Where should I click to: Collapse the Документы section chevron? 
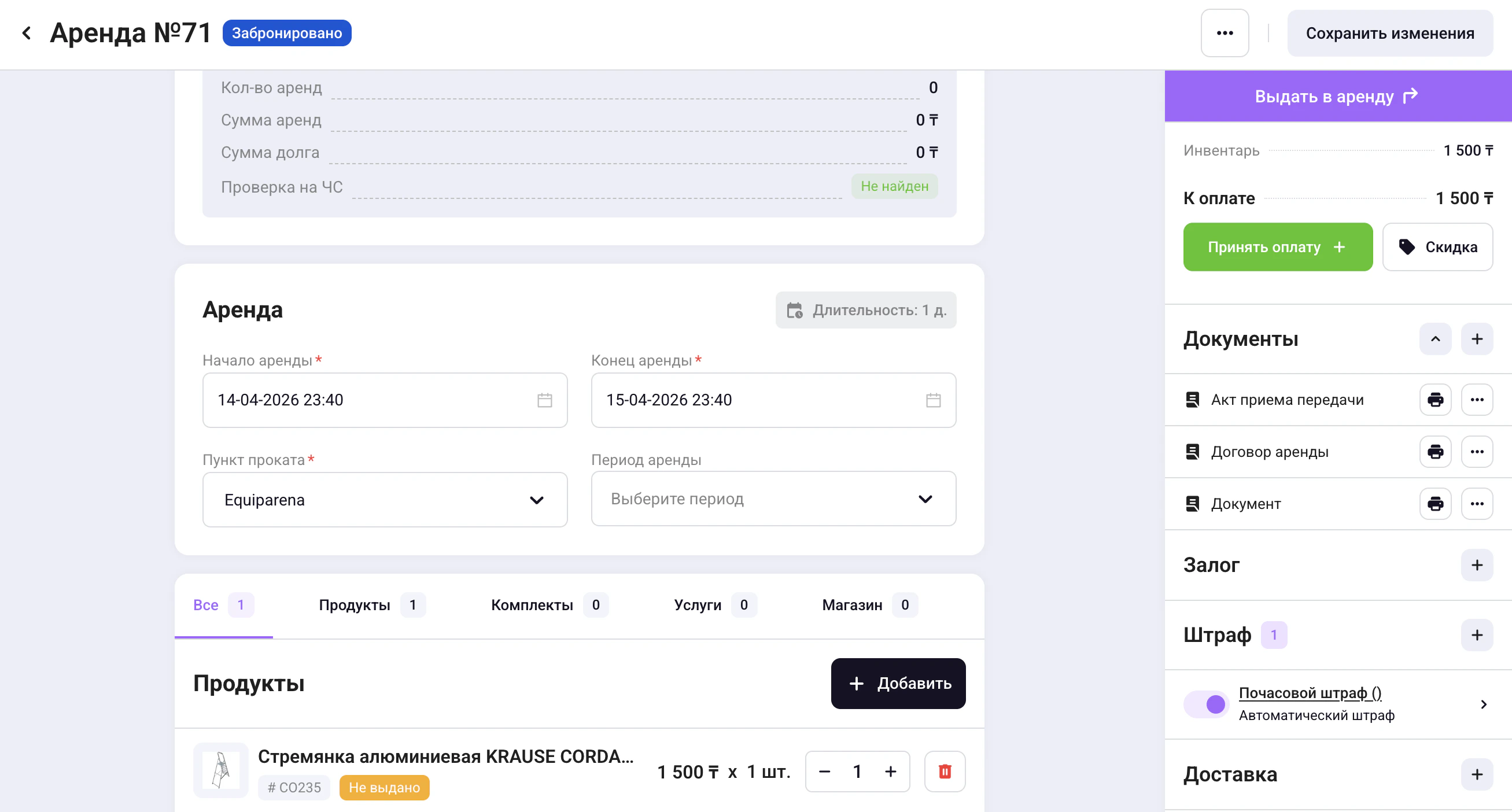click(x=1435, y=338)
